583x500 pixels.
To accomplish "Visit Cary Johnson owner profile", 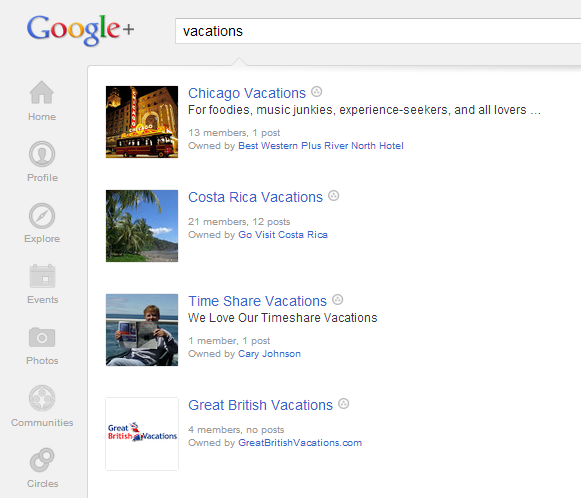I will [x=270, y=354].
